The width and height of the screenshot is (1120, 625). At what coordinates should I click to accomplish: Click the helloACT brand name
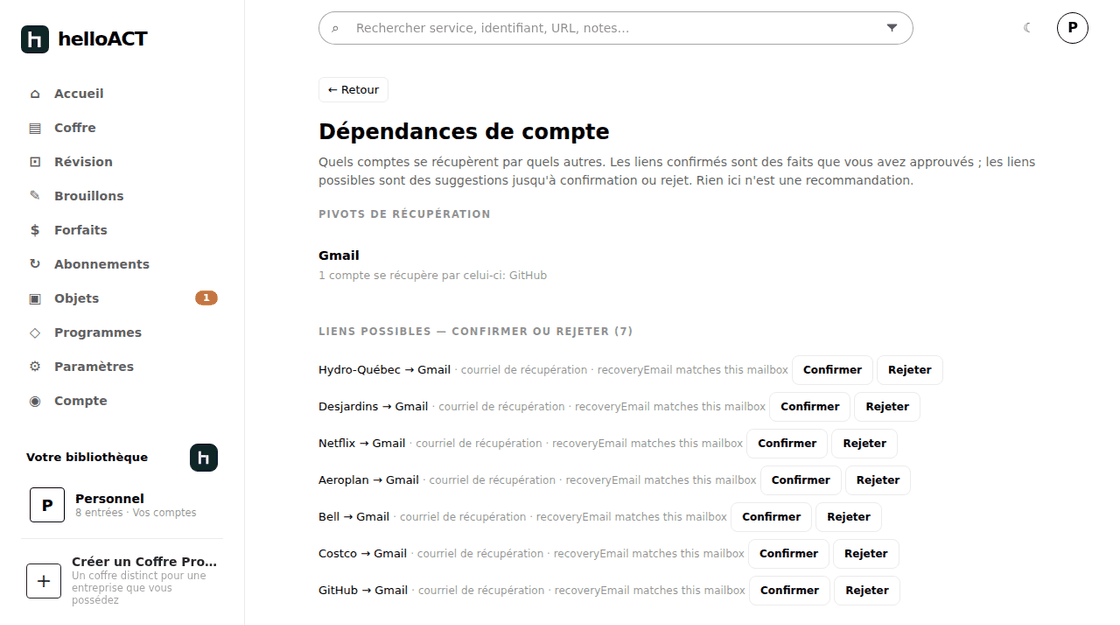(102, 39)
